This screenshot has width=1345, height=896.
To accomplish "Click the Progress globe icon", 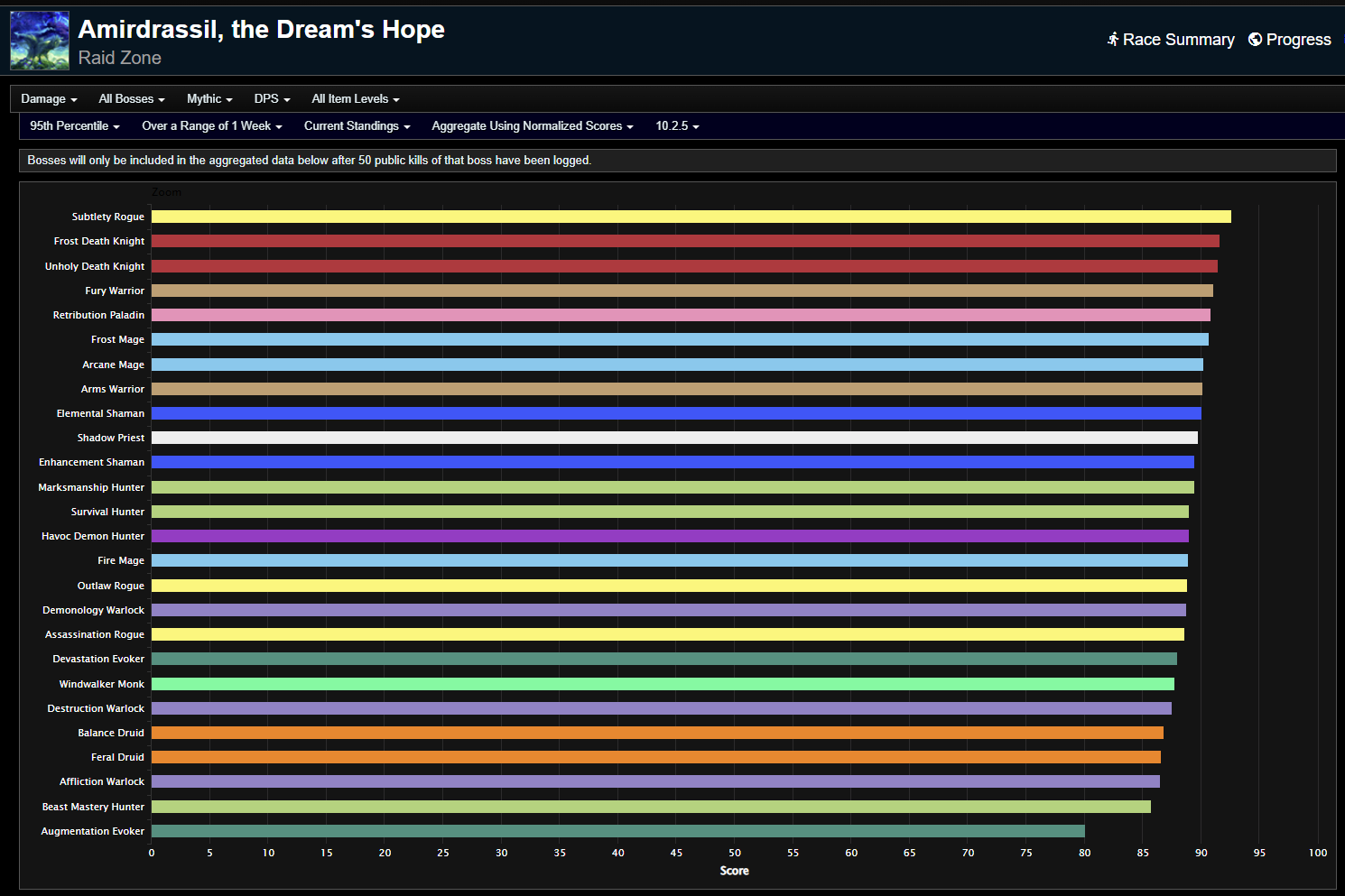I will [x=1256, y=40].
